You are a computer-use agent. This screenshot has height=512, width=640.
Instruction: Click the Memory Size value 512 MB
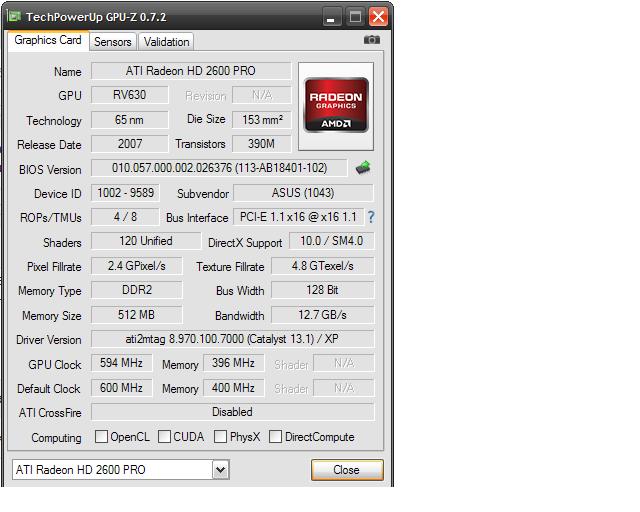tap(137, 315)
